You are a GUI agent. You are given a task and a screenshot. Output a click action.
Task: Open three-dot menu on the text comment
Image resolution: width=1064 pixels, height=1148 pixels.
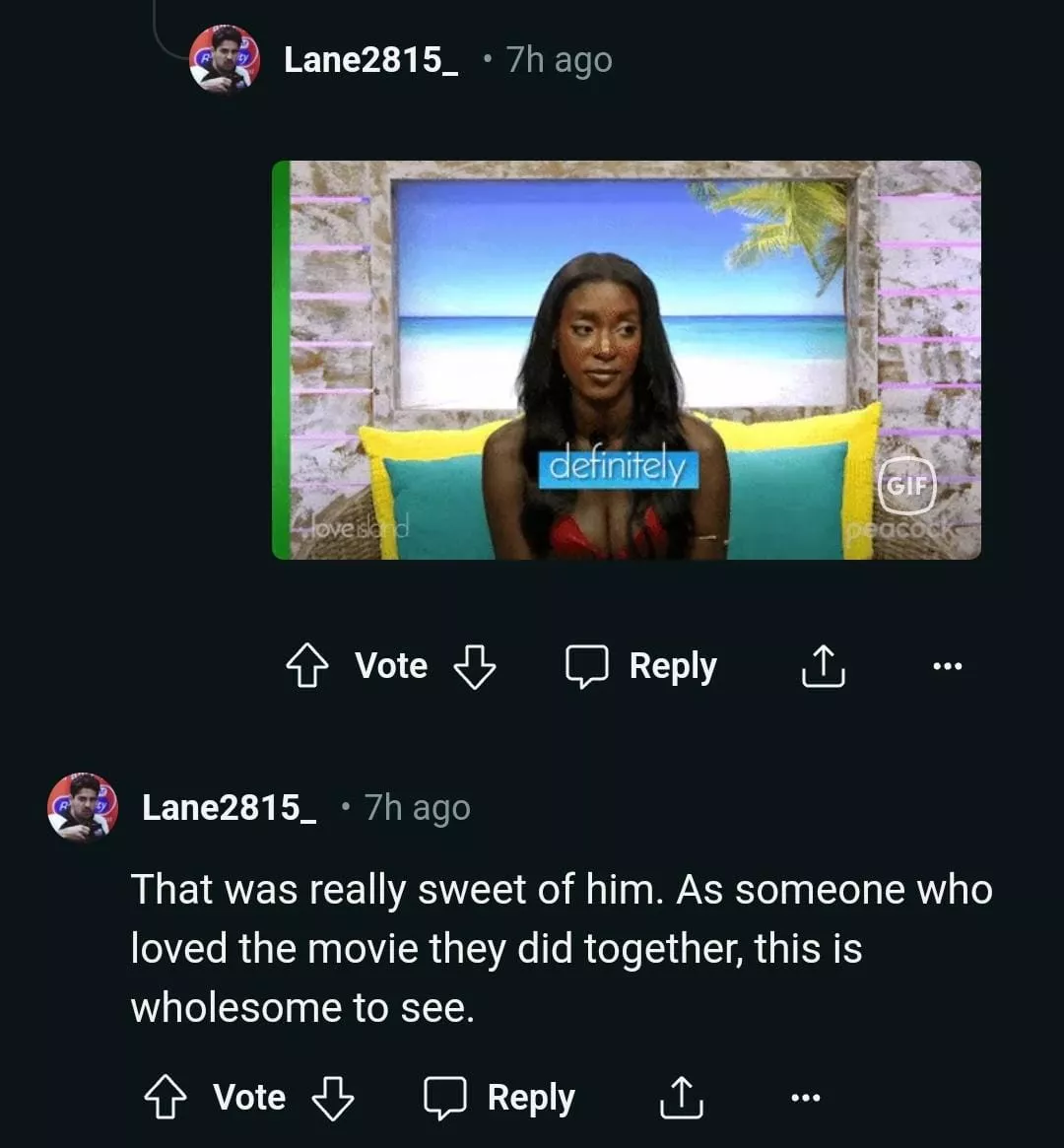[x=805, y=1098]
